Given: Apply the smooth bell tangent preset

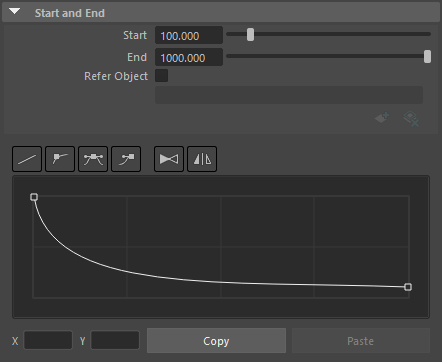Looking at the screenshot, I should pyautogui.click(x=93, y=159).
